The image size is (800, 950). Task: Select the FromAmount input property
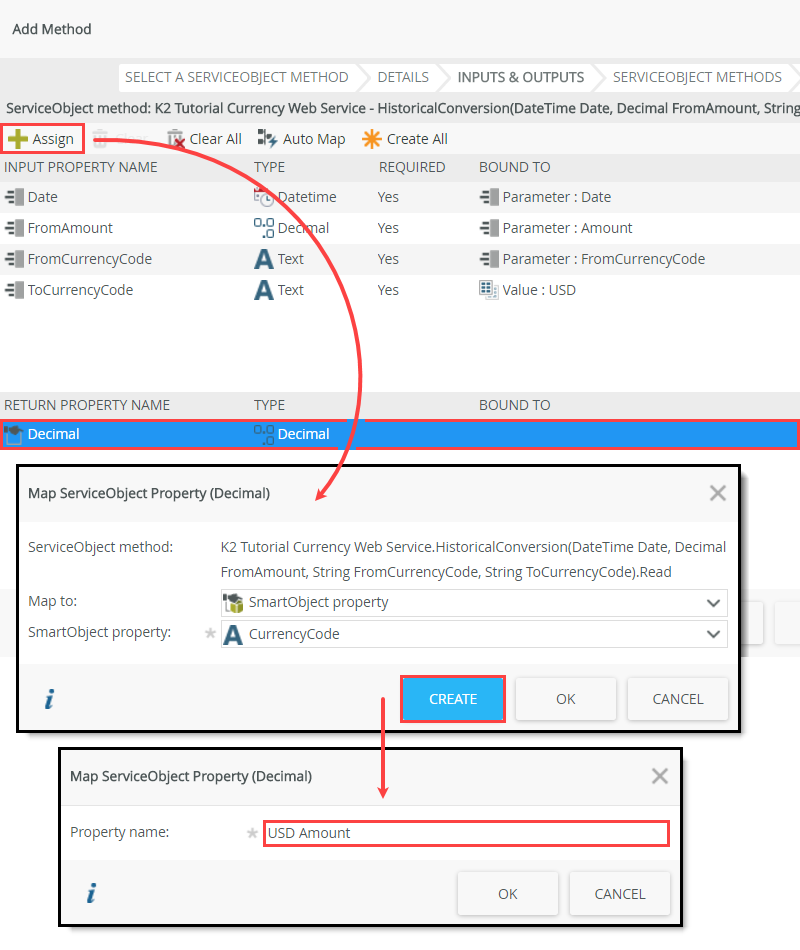coord(400,228)
